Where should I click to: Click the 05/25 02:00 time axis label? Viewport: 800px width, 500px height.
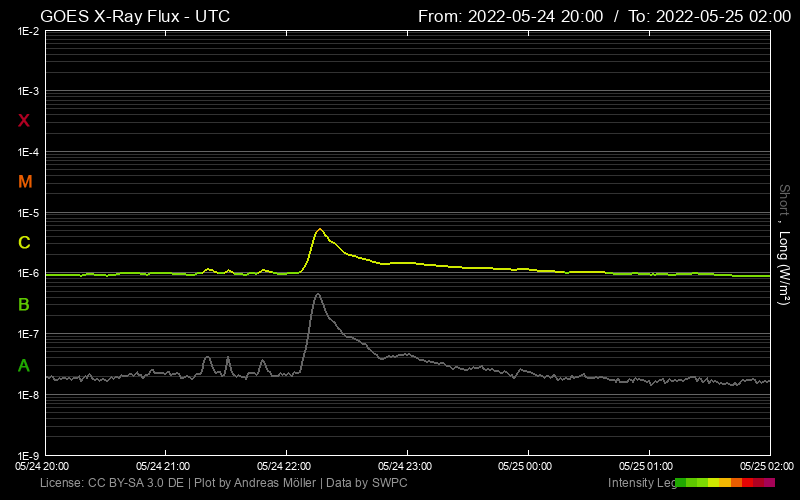pyautogui.click(x=767, y=466)
